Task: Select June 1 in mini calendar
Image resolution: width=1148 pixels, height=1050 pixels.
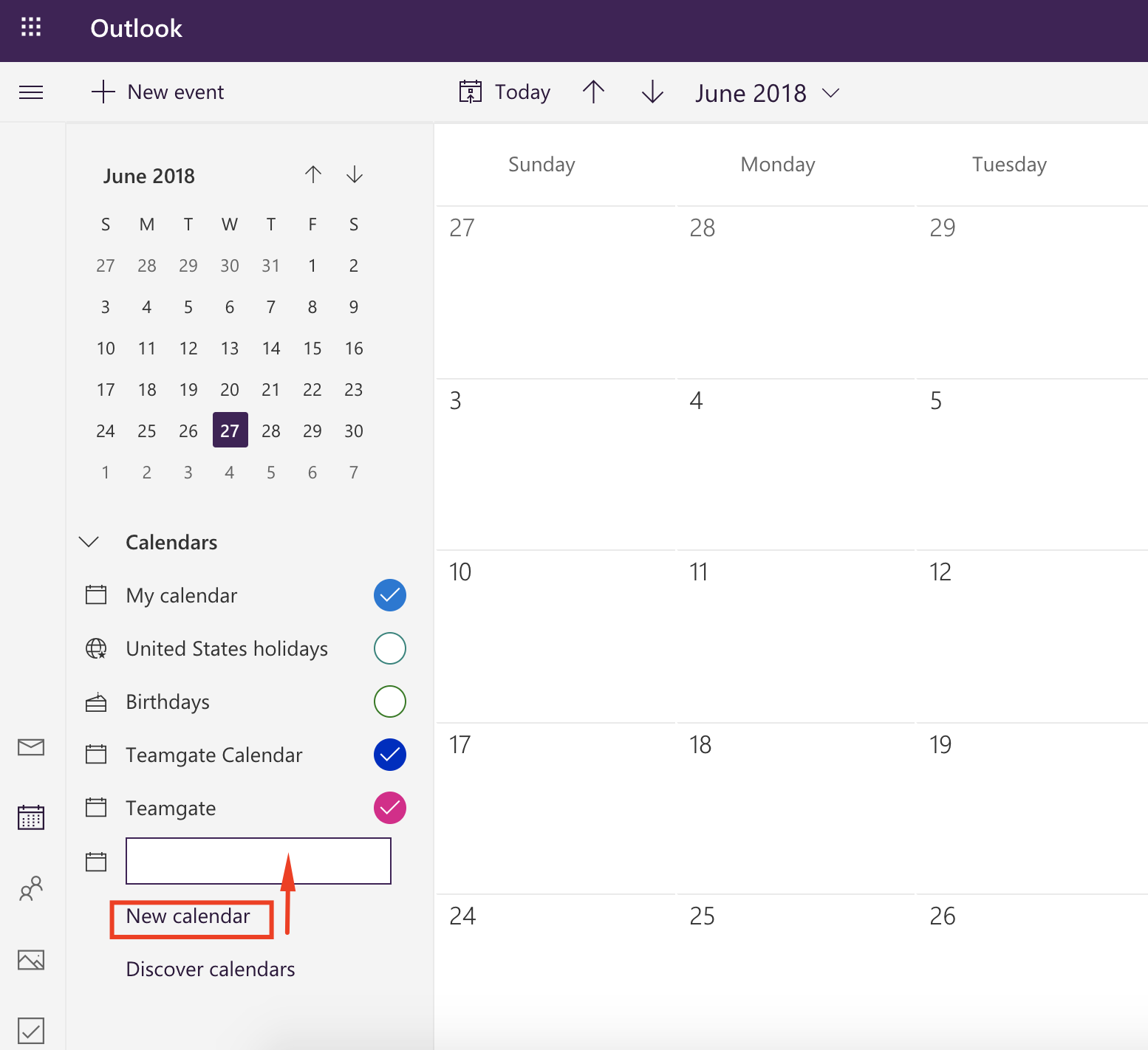Action: pos(312,266)
